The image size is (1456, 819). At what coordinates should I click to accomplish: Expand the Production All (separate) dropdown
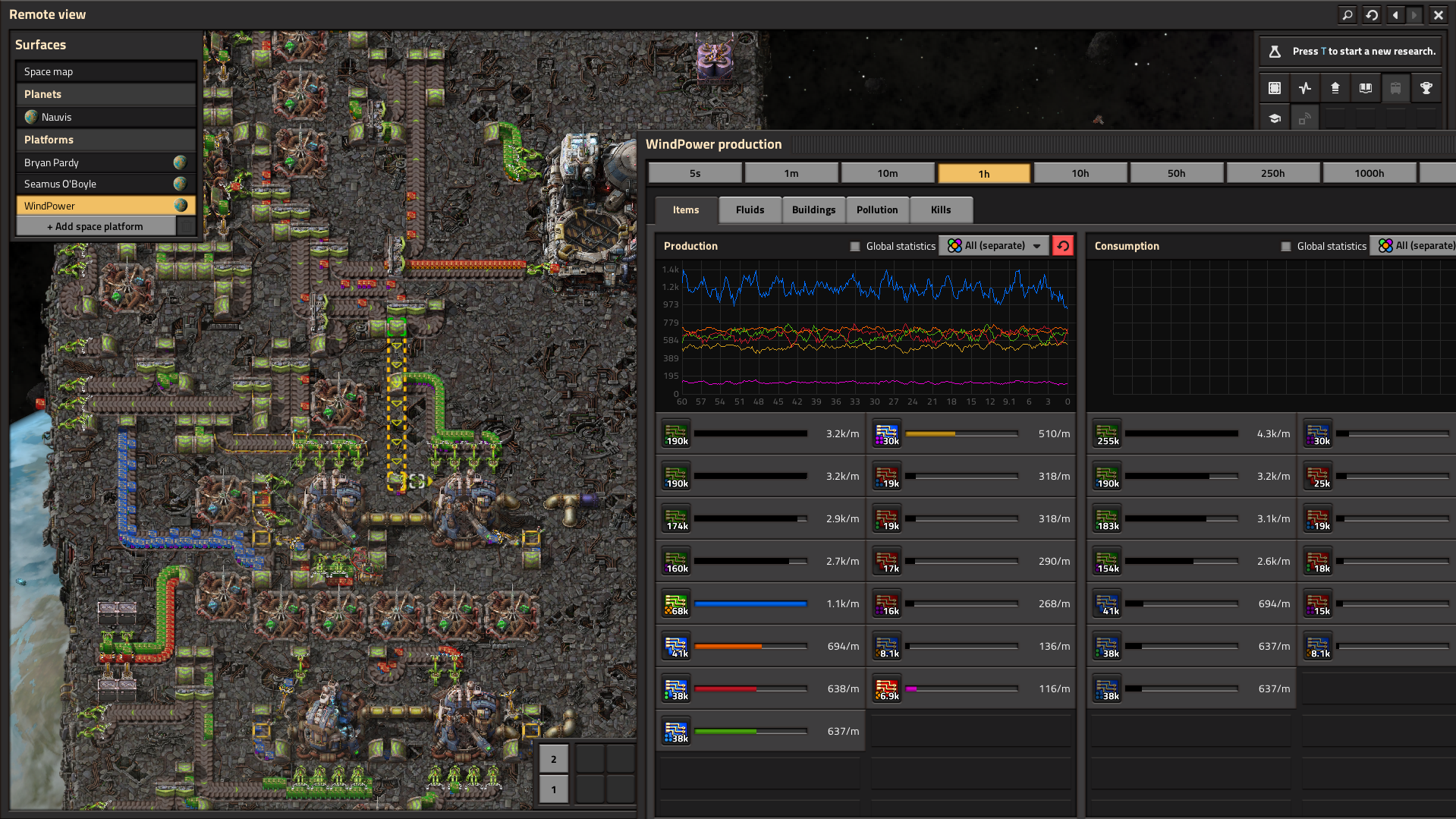994,245
